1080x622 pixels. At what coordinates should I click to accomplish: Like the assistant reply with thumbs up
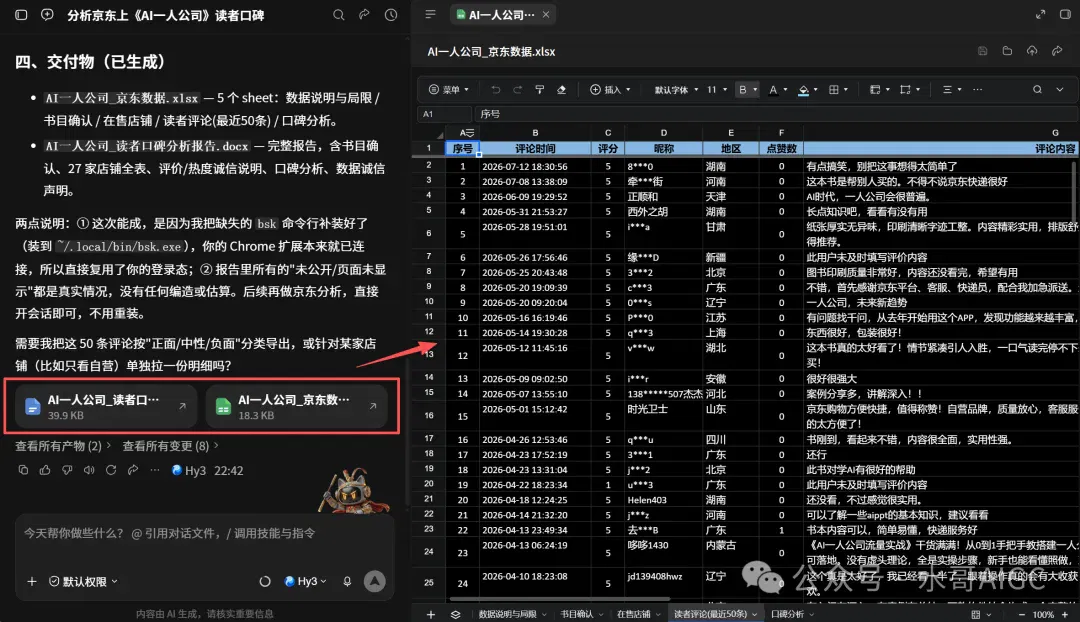pyautogui.click(x=45, y=470)
